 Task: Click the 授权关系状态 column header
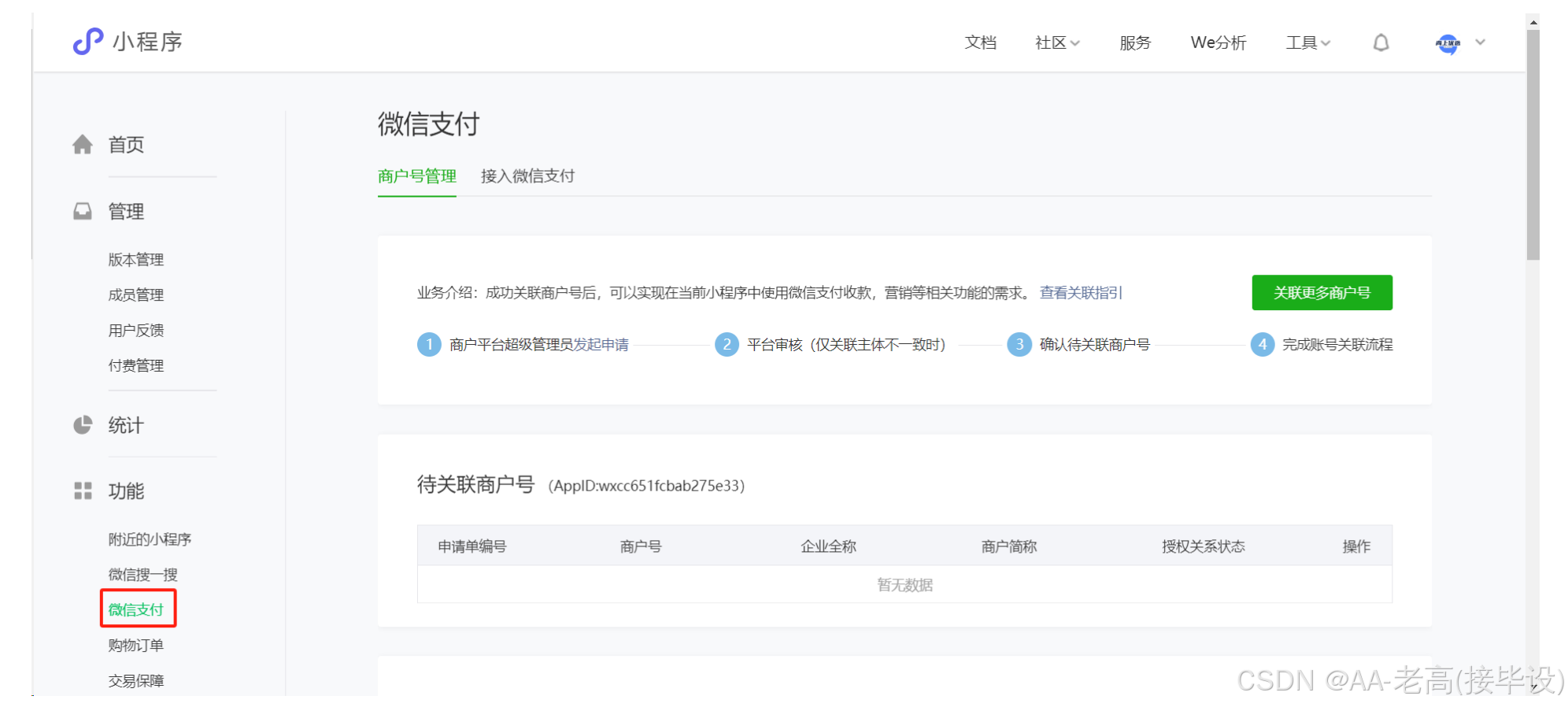click(1204, 546)
